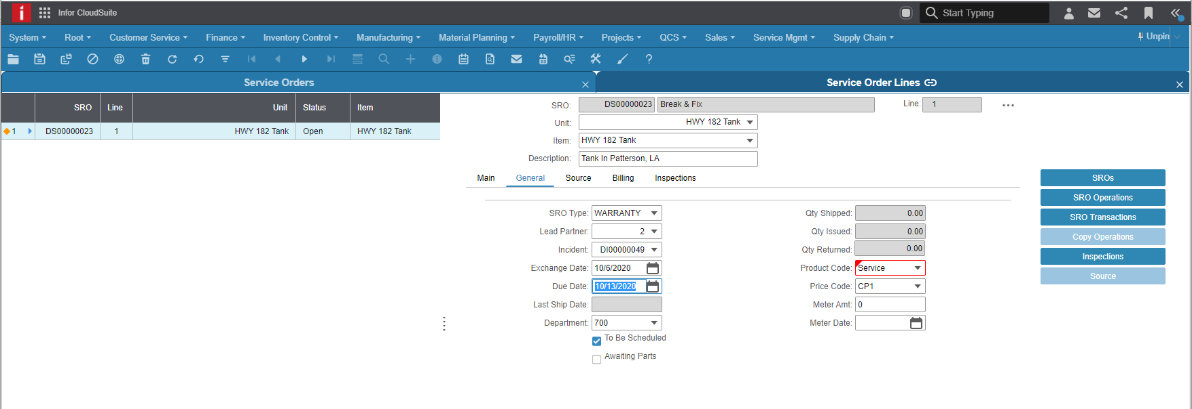Open the Customer Service menu
The width and height of the screenshot is (1192, 409).
pos(148,37)
